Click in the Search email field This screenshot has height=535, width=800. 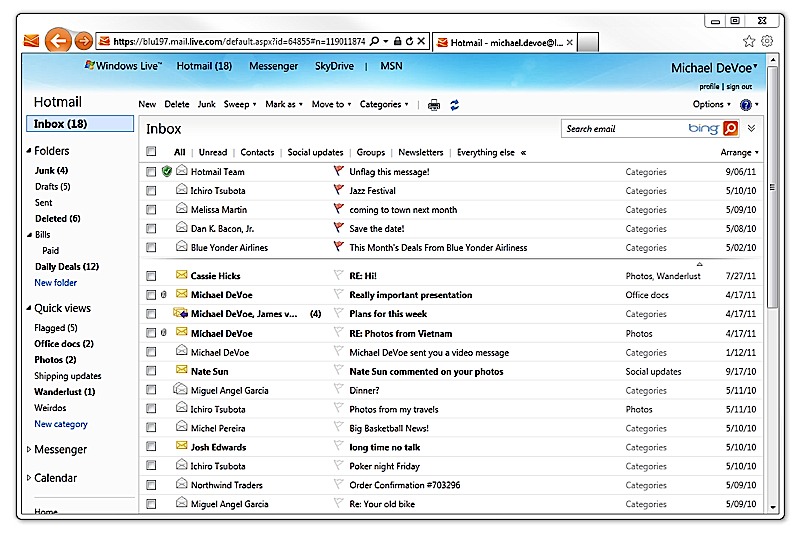tap(623, 129)
